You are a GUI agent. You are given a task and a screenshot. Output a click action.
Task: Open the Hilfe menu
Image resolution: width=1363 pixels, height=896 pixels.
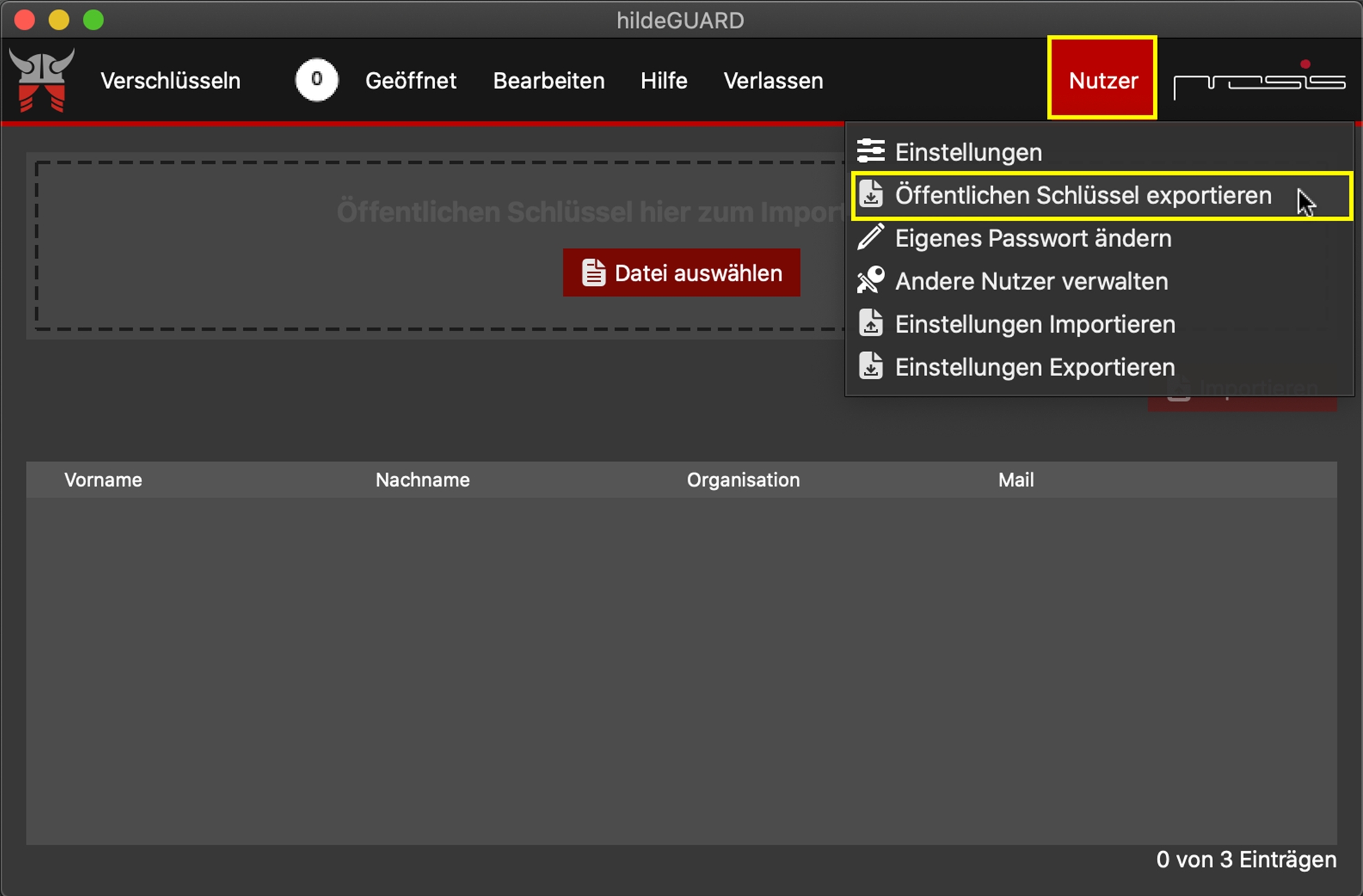click(x=663, y=81)
